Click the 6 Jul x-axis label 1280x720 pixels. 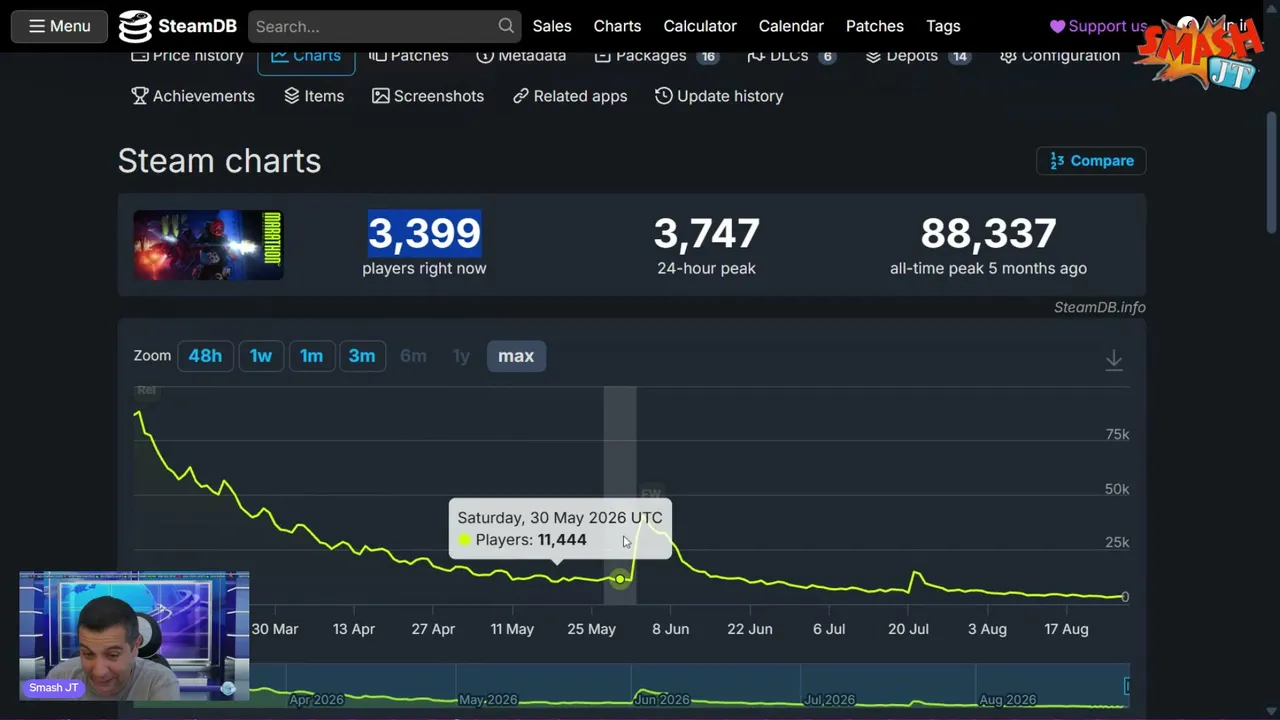(x=829, y=629)
